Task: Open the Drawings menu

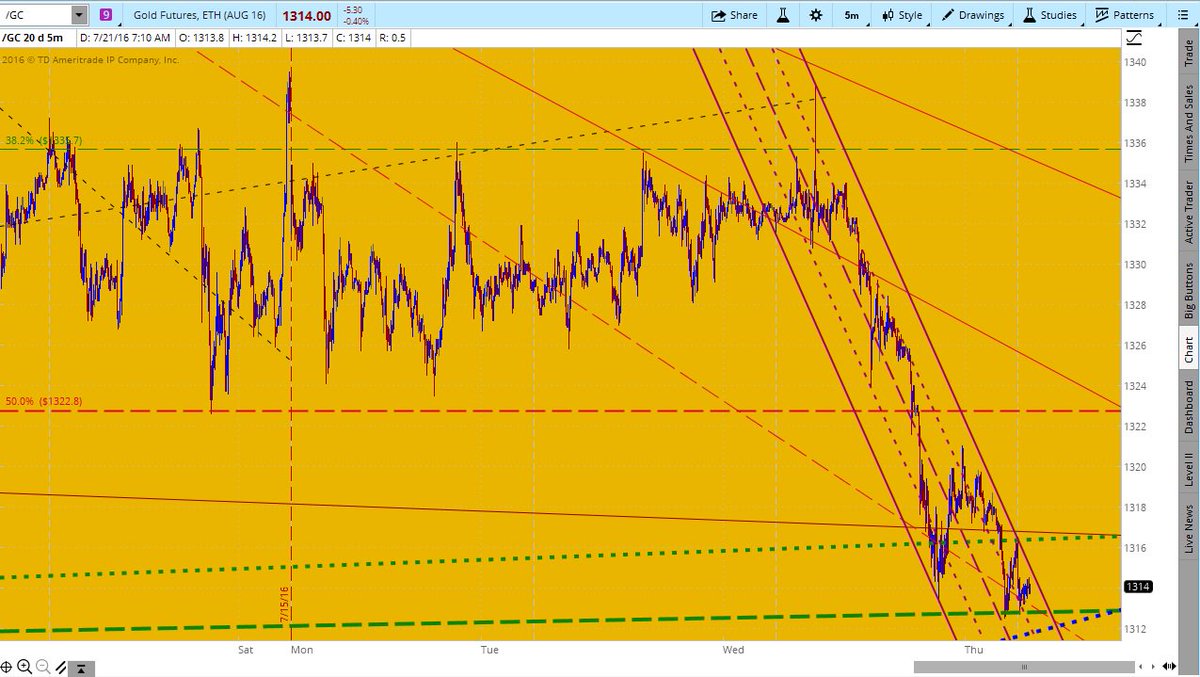Action: 971,15
